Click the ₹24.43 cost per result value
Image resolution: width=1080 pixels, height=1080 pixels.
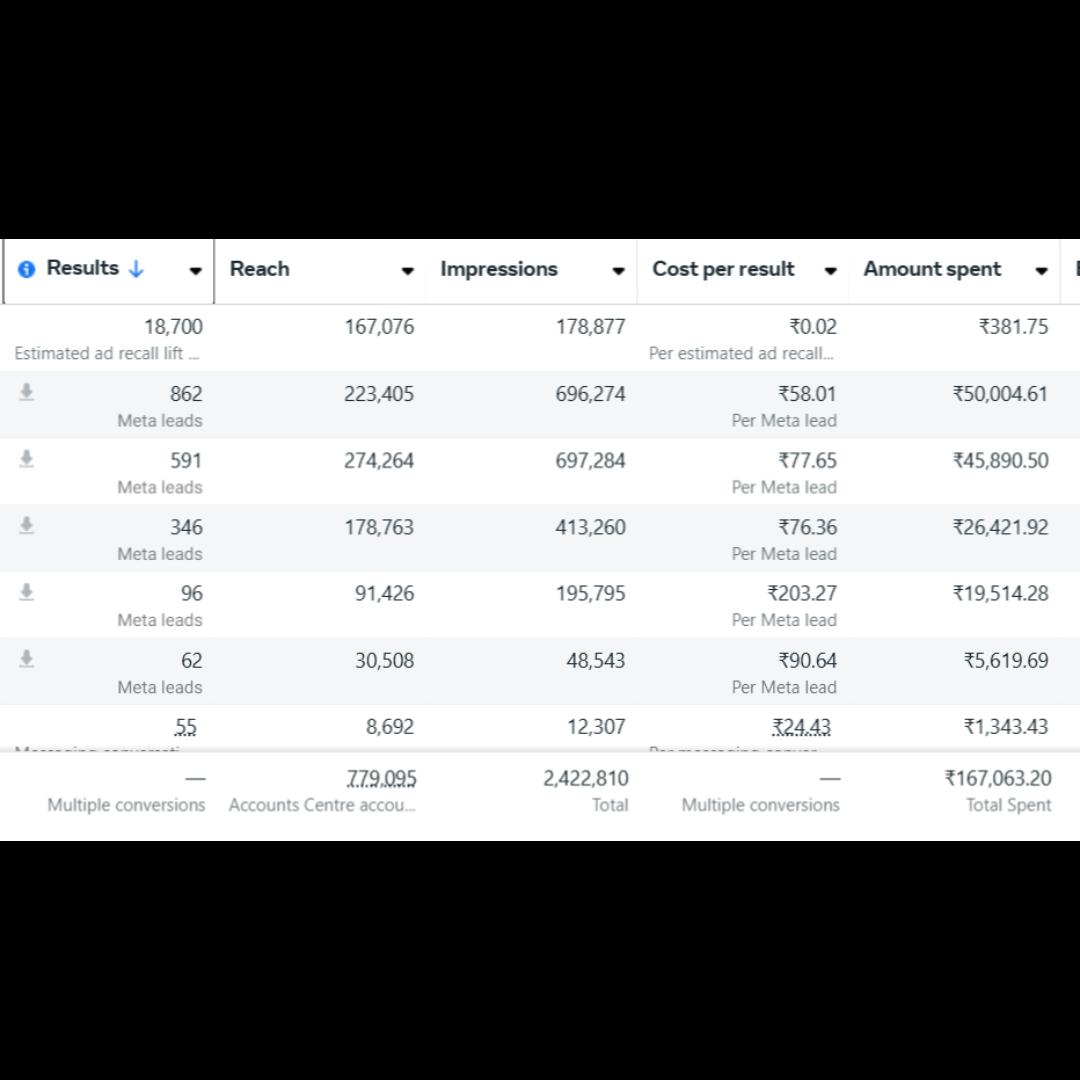pyautogui.click(x=802, y=727)
